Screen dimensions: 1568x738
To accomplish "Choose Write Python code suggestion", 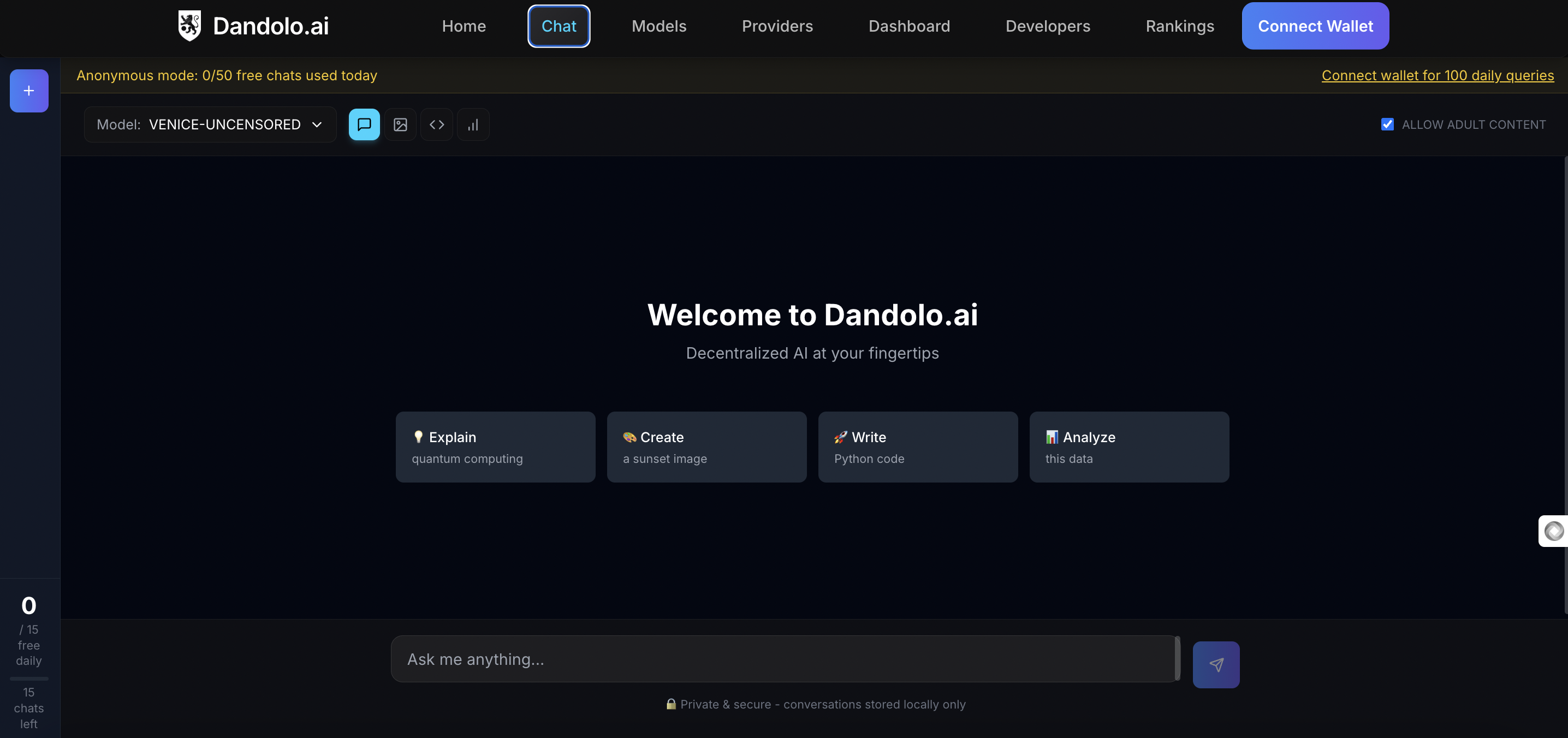I will [918, 447].
